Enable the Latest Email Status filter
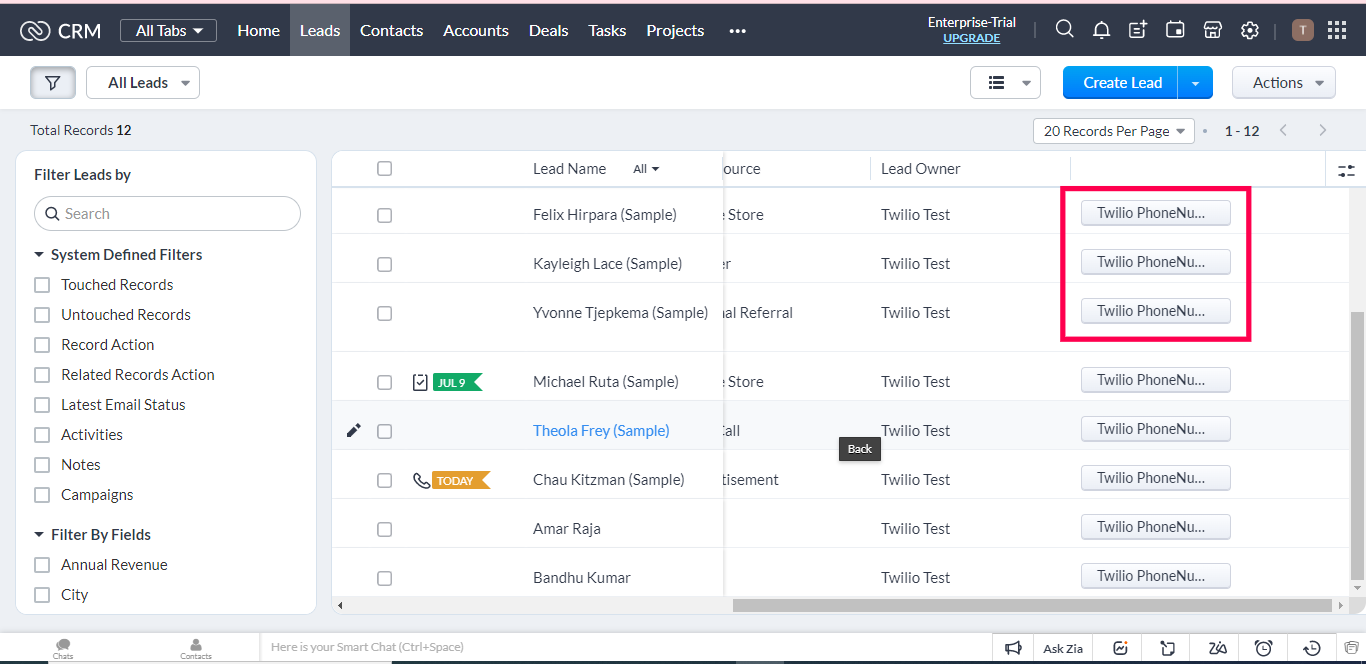 point(42,405)
